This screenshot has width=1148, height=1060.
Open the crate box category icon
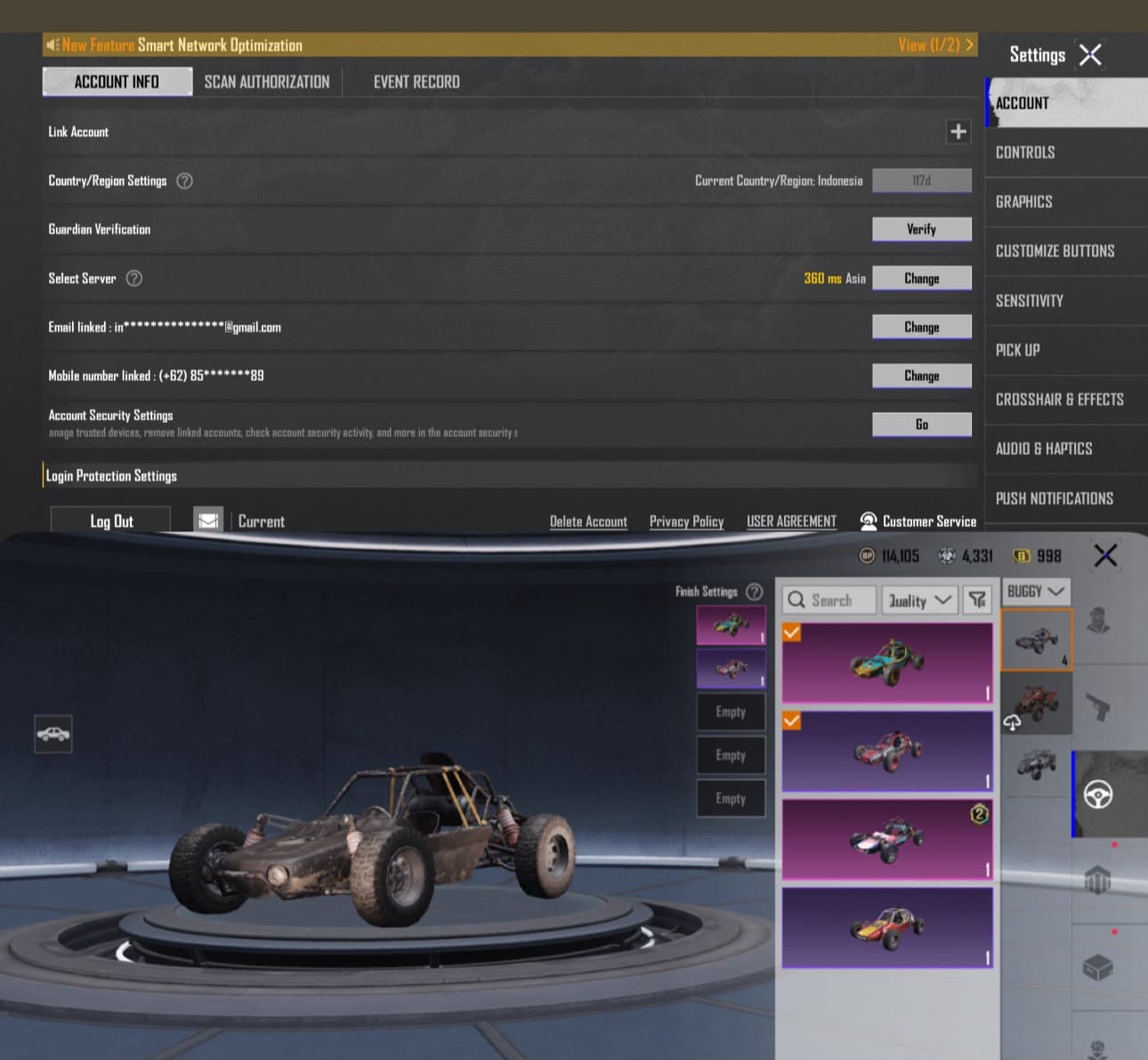pyautogui.click(x=1098, y=967)
